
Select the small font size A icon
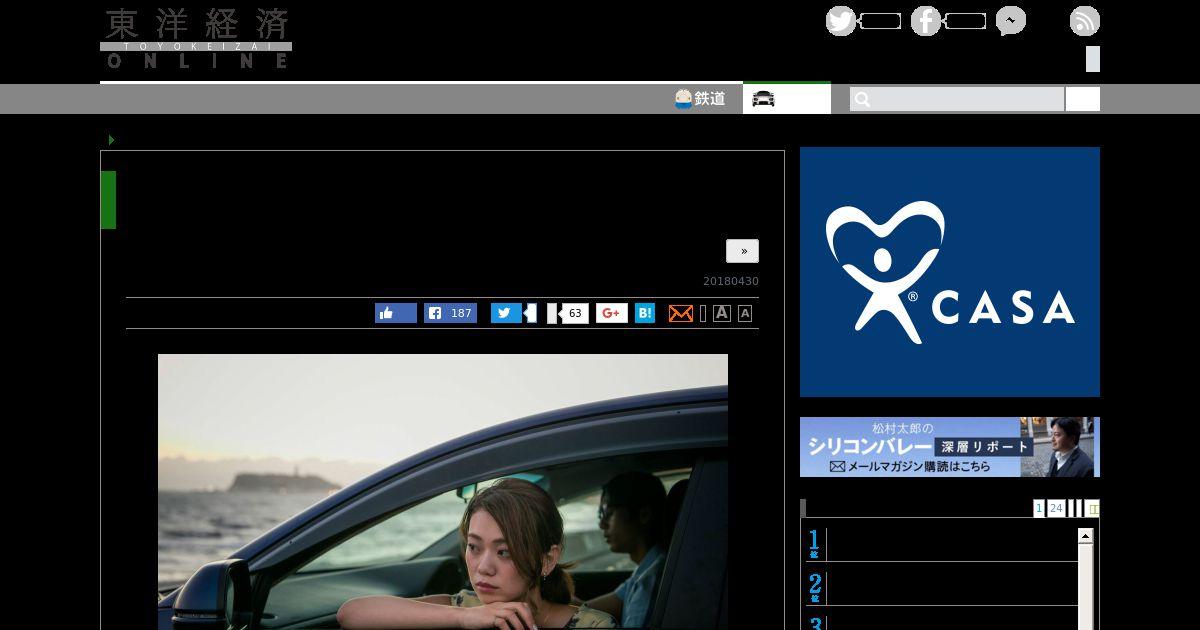click(x=745, y=313)
